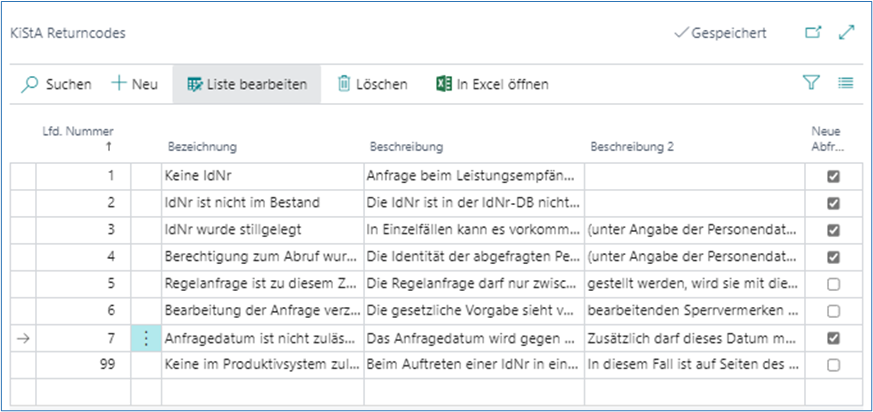873x412 pixels.
Task: Disable Neue Abfrage checkbox in row 3
Action: pos(833,231)
